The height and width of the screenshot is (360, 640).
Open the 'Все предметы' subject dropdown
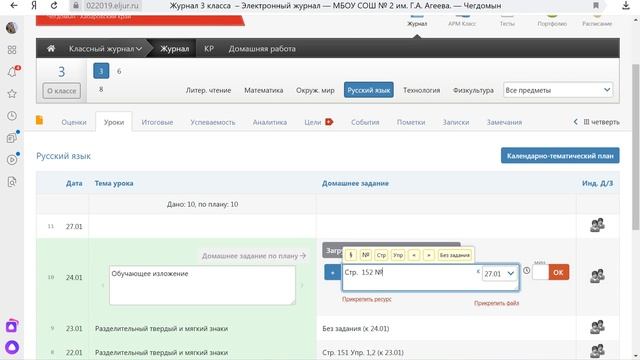click(558, 90)
